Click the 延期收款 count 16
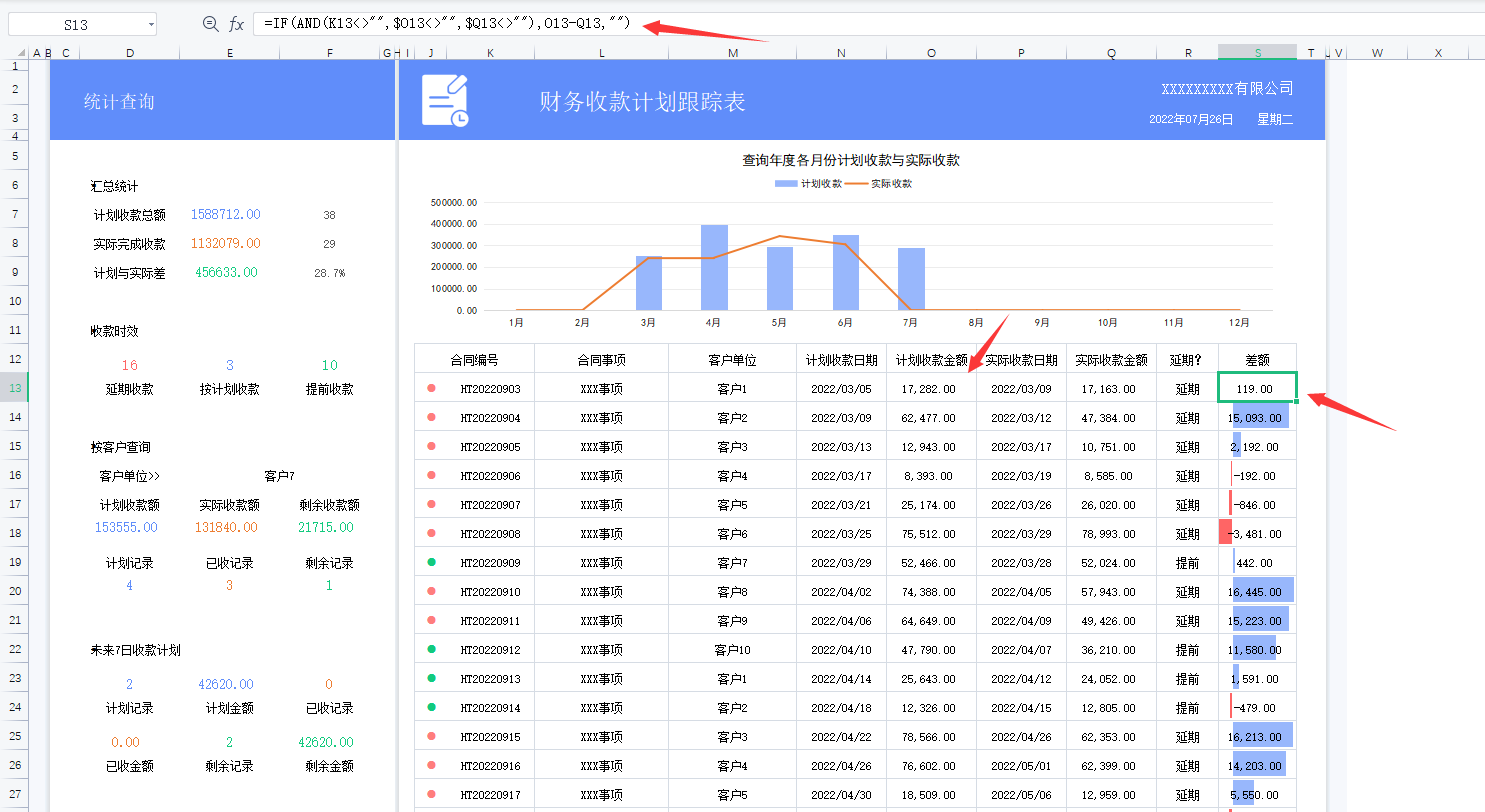 tap(130, 365)
